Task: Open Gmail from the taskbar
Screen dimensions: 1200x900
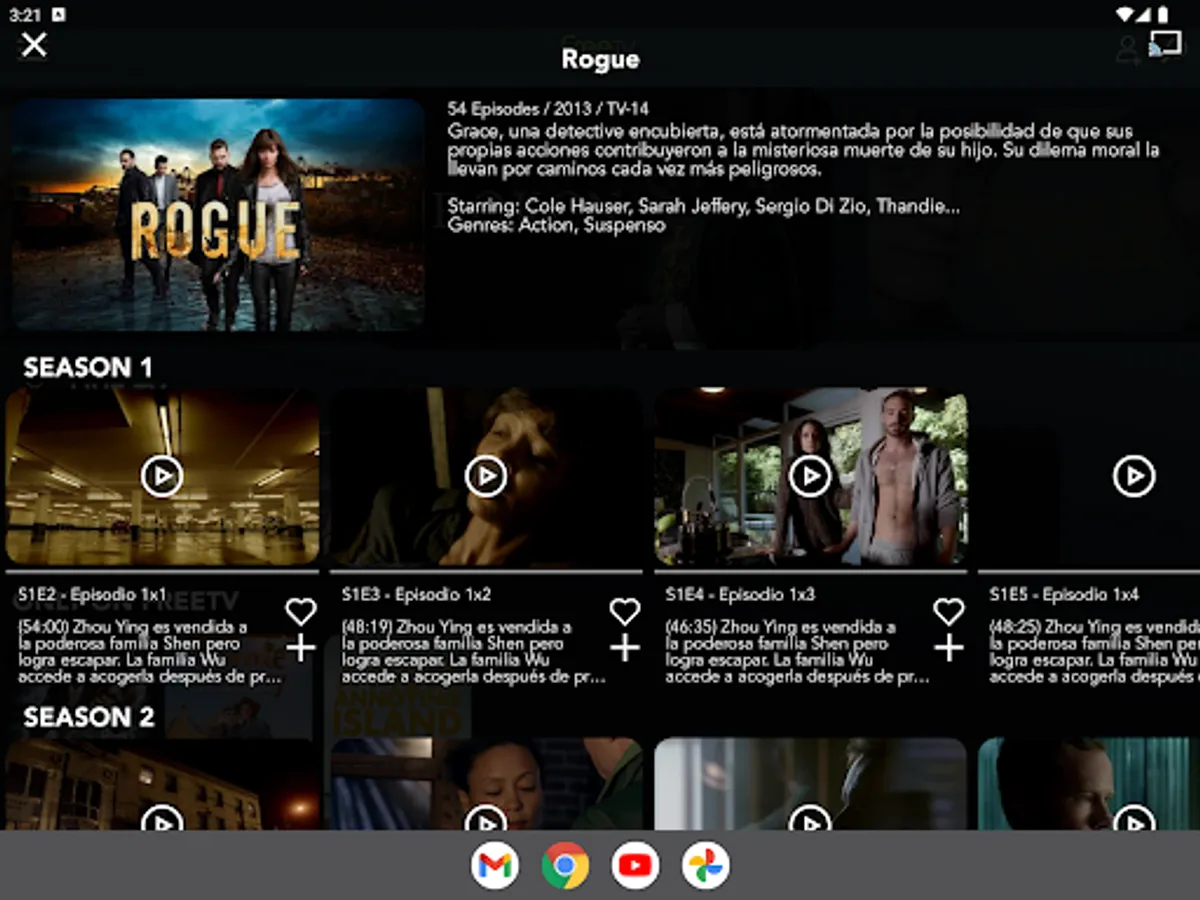Action: 495,866
